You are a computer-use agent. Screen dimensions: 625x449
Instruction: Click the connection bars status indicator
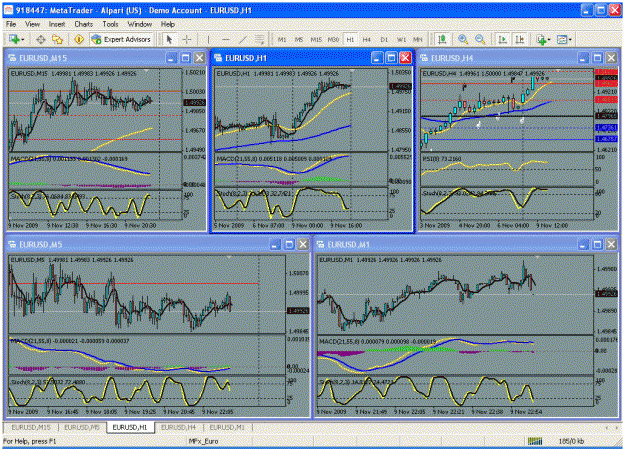pos(535,441)
